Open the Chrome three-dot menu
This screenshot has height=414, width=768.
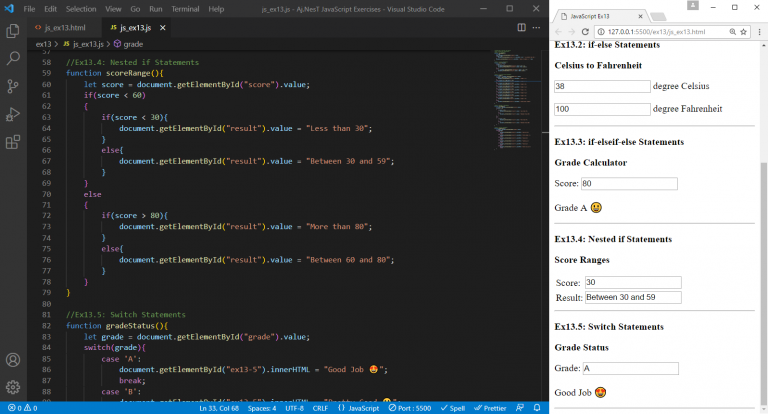click(x=760, y=32)
